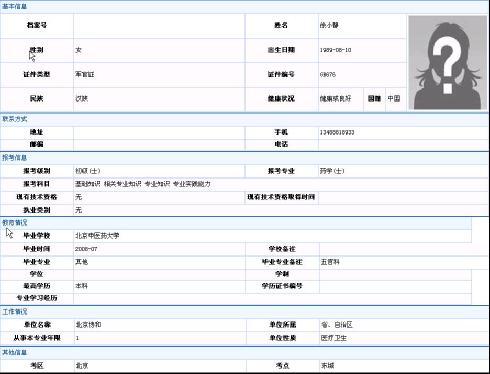Click the 姓名 value field
The width and height of the screenshot is (490, 374).
pyautogui.click(x=362, y=25)
